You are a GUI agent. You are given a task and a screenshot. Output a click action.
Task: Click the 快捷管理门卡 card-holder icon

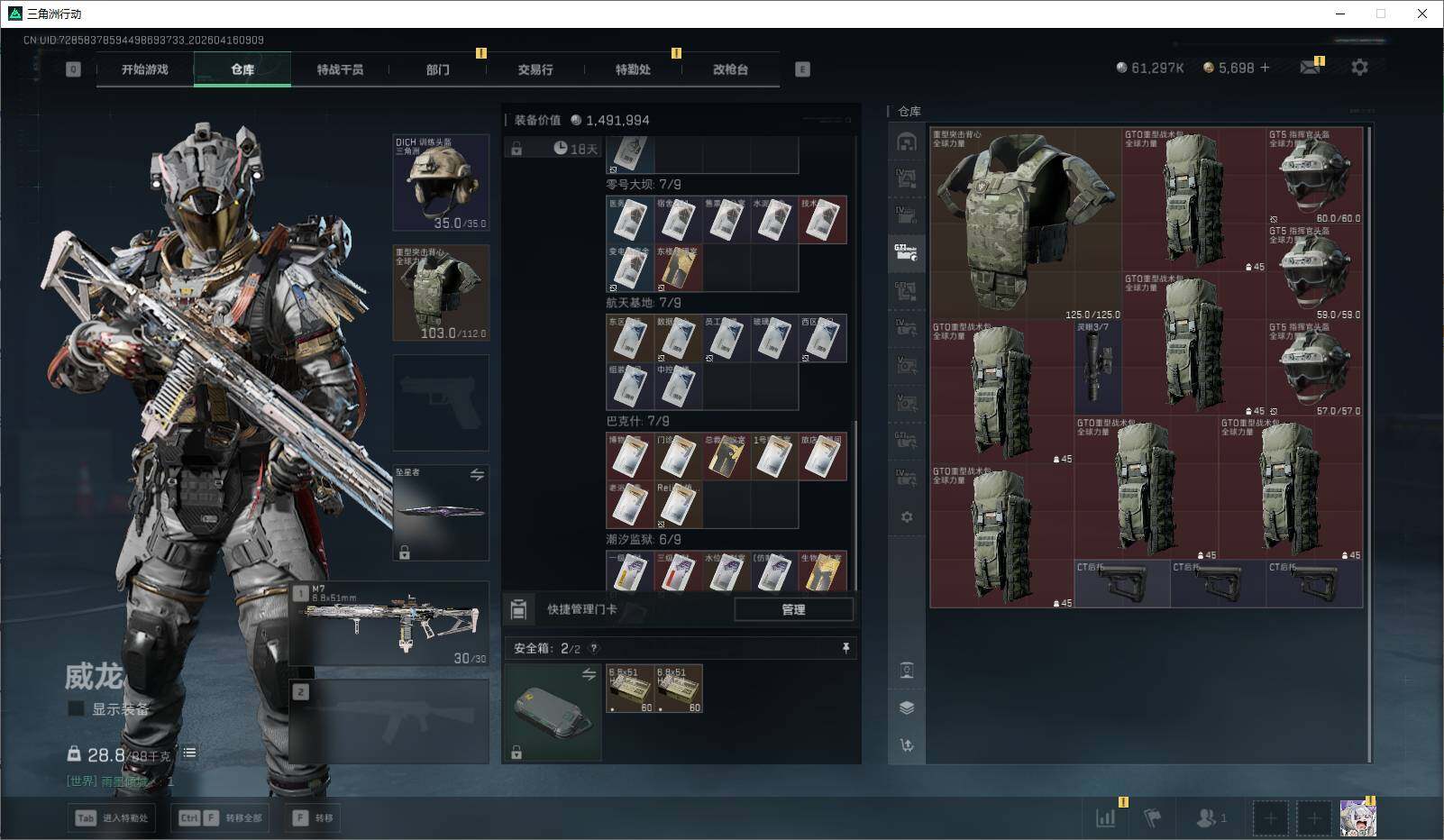pyautogui.click(x=518, y=609)
